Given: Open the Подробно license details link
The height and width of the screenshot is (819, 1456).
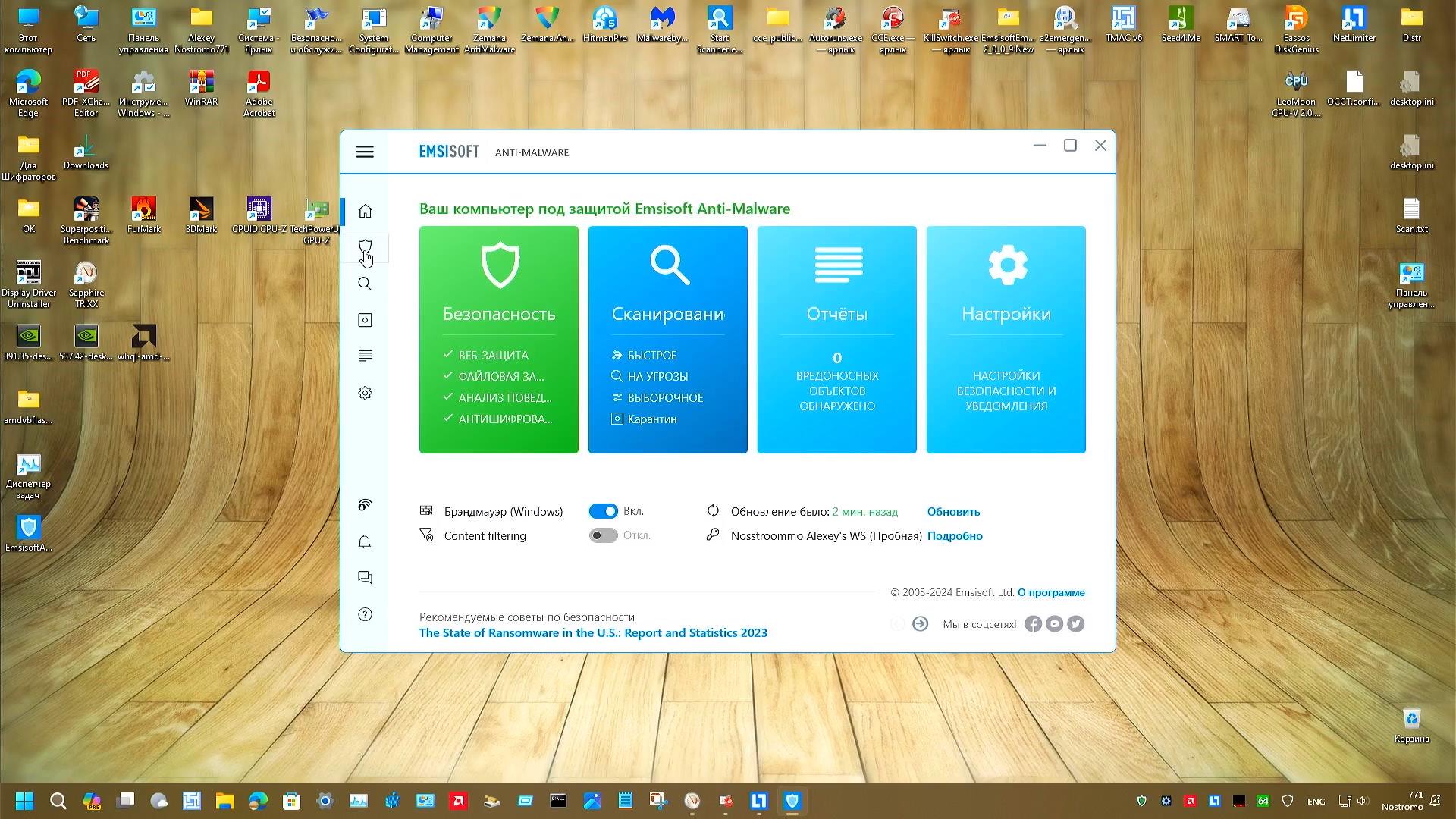Looking at the screenshot, I should (x=954, y=535).
